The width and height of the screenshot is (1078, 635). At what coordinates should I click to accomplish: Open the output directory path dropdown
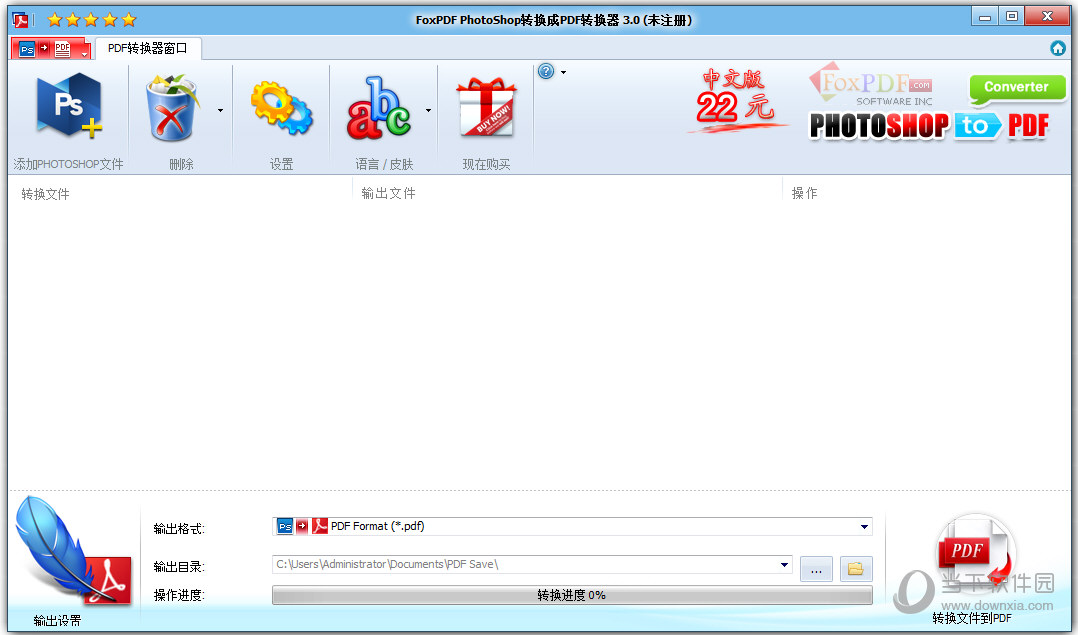pyautogui.click(x=784, y=565)
